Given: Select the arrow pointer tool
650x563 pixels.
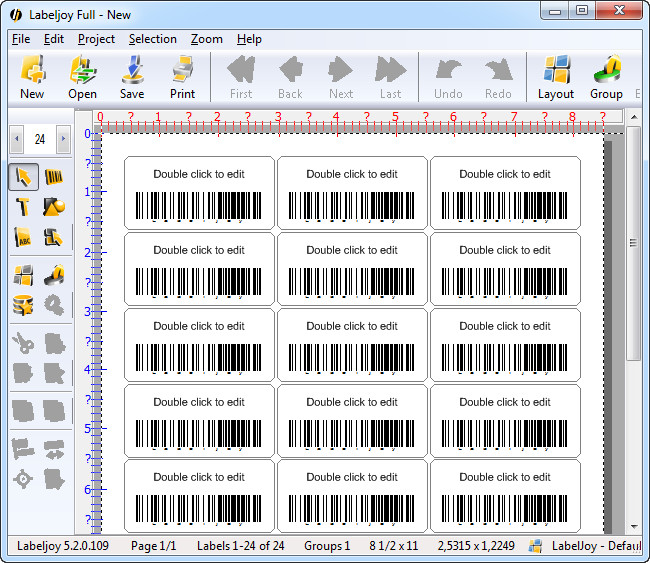Looking at the screenshot, I should tap(24, 177).
